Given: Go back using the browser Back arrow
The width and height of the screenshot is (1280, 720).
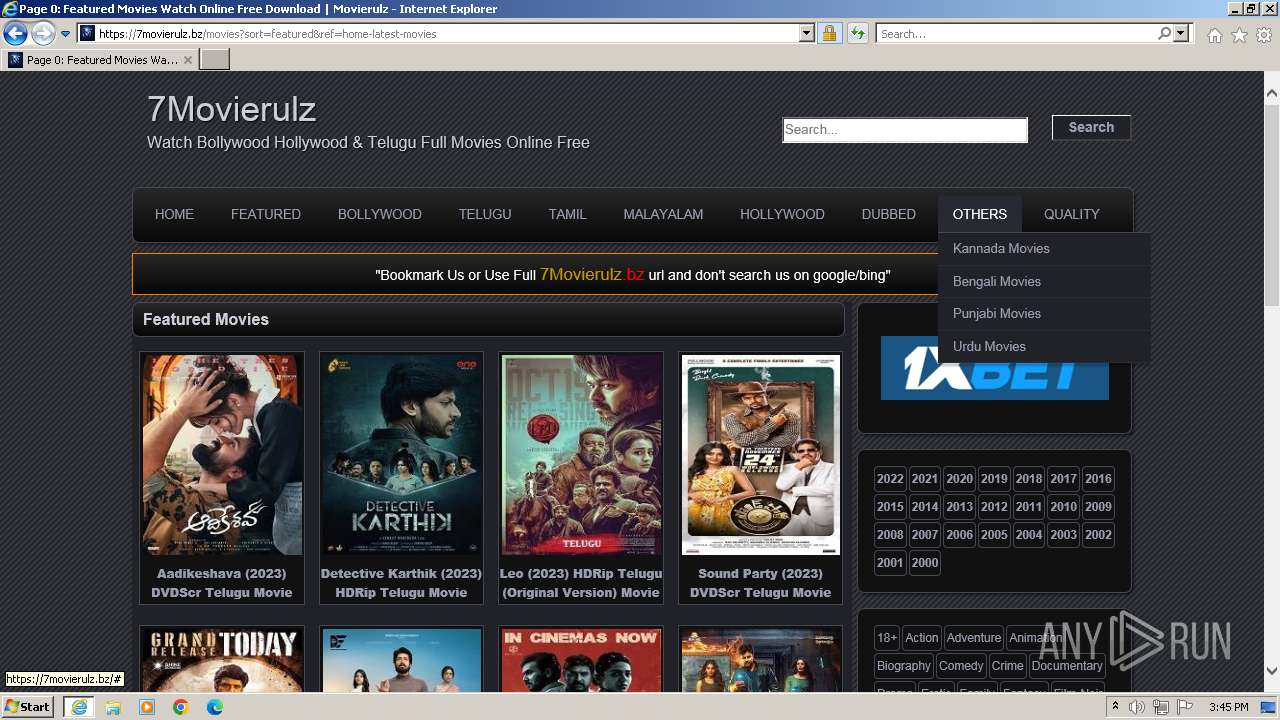Looking at the screenshot, I should [15, 33].
